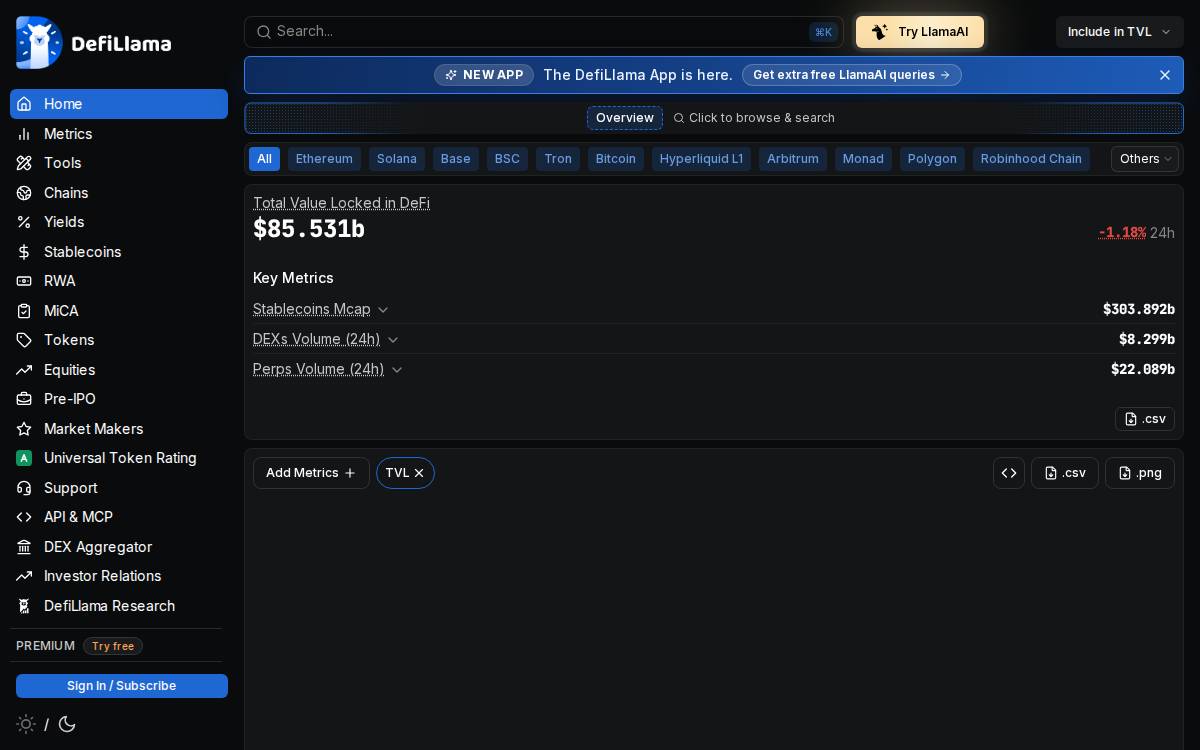This screenshot has height=750, width=1200.
Task: Remove the TVL metric chip
Action: point(419,473)
